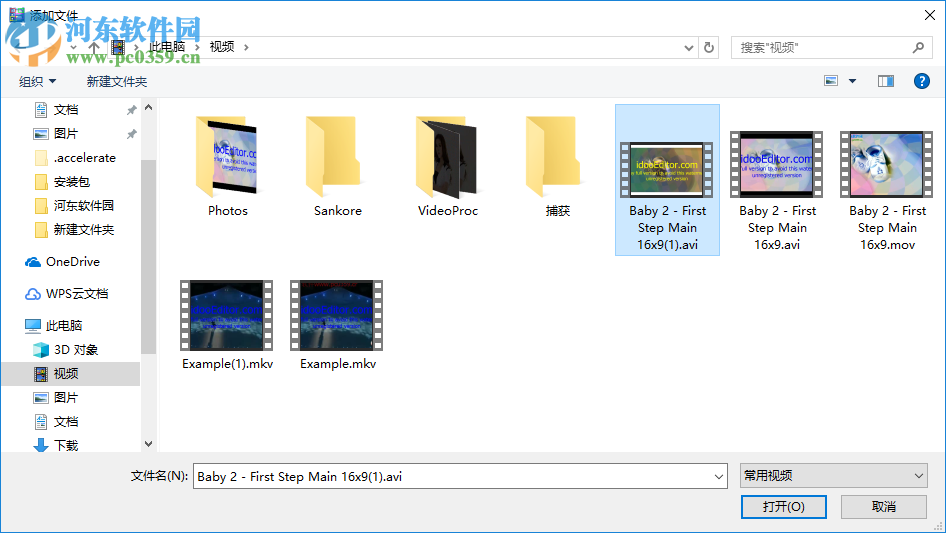Click the sidebar scroll up arrow

pyautogui.click(x=148, y=107)
